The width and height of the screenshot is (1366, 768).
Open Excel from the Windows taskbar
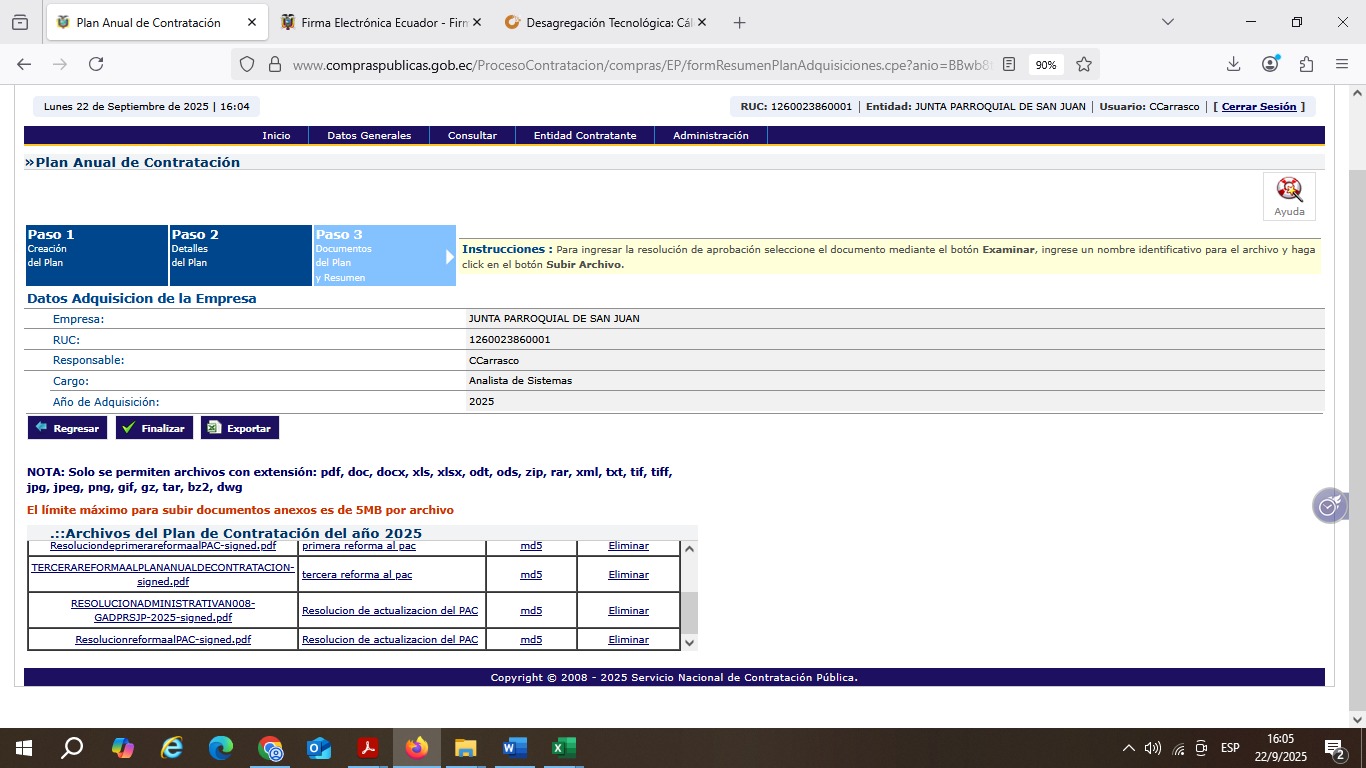point(563,748)
